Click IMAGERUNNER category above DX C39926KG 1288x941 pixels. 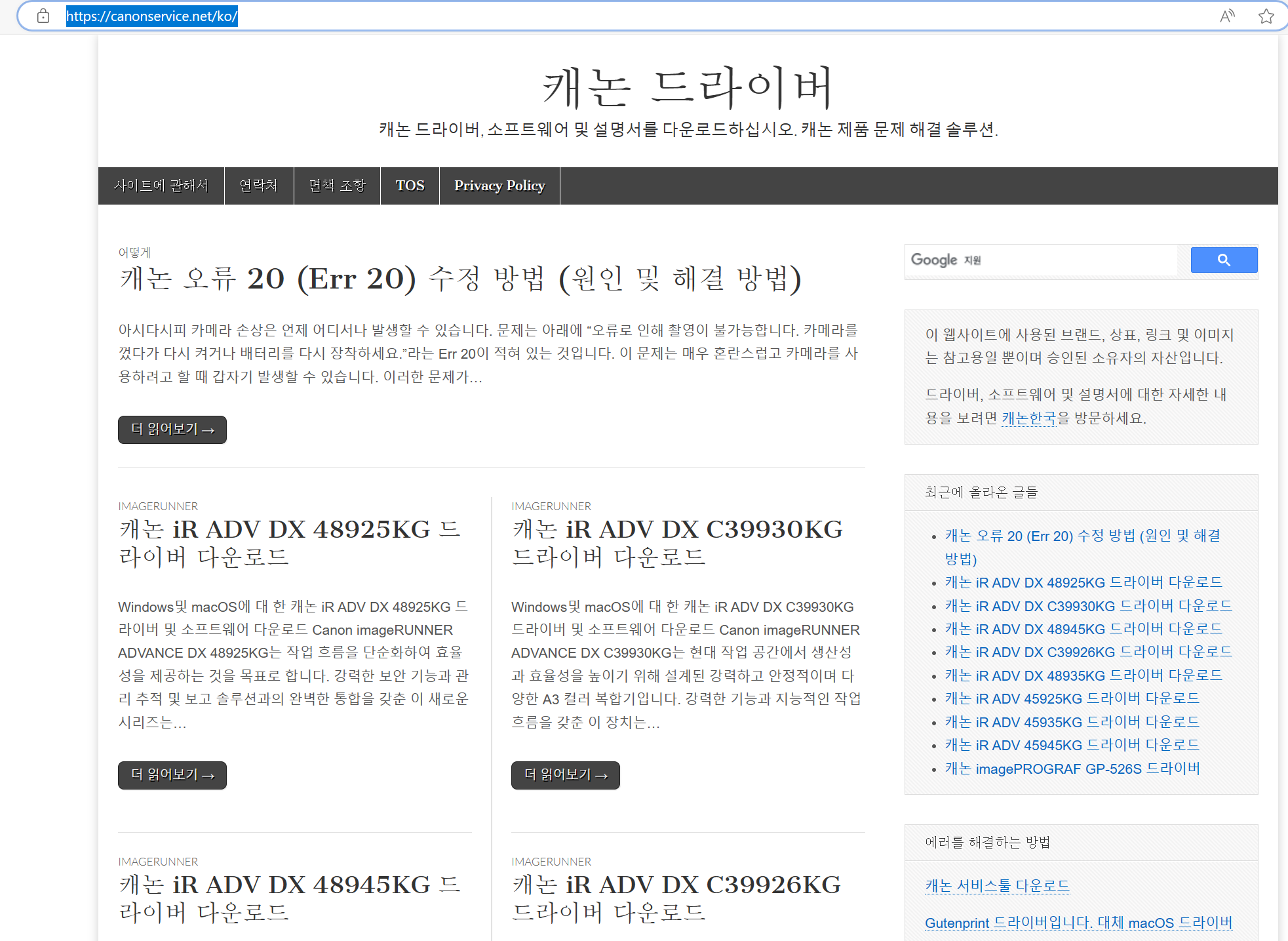coord(551,862)
